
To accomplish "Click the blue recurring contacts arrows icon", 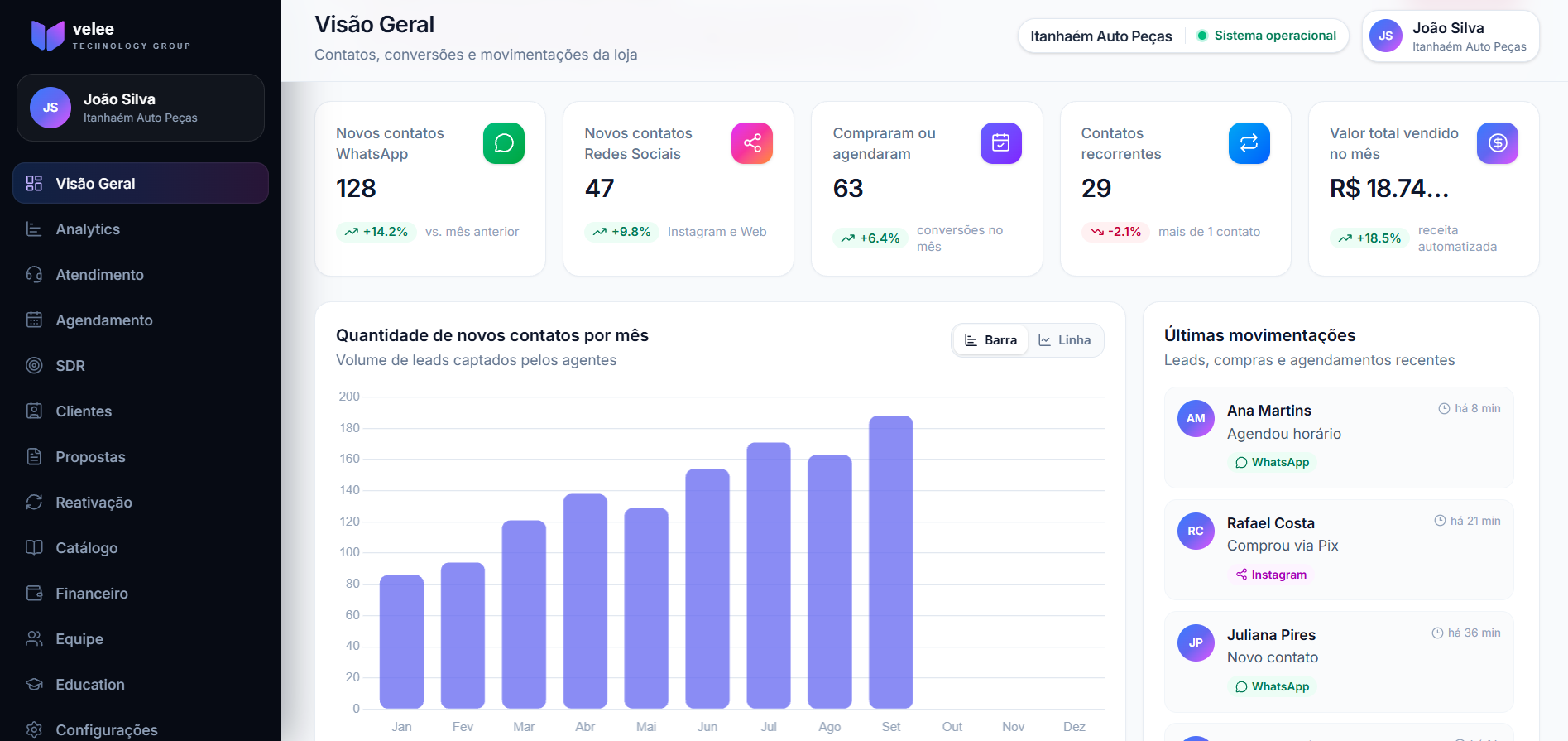I will 1249,143.
